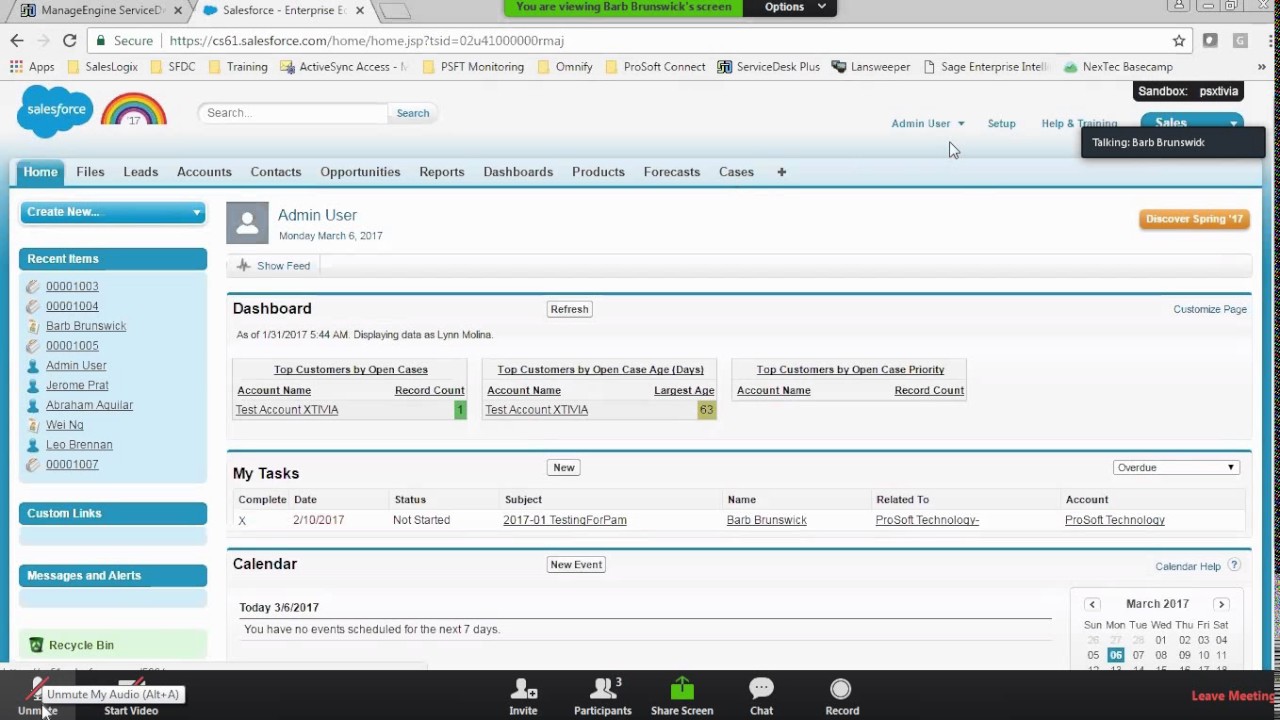Open the Participants panel

(603, 696)
